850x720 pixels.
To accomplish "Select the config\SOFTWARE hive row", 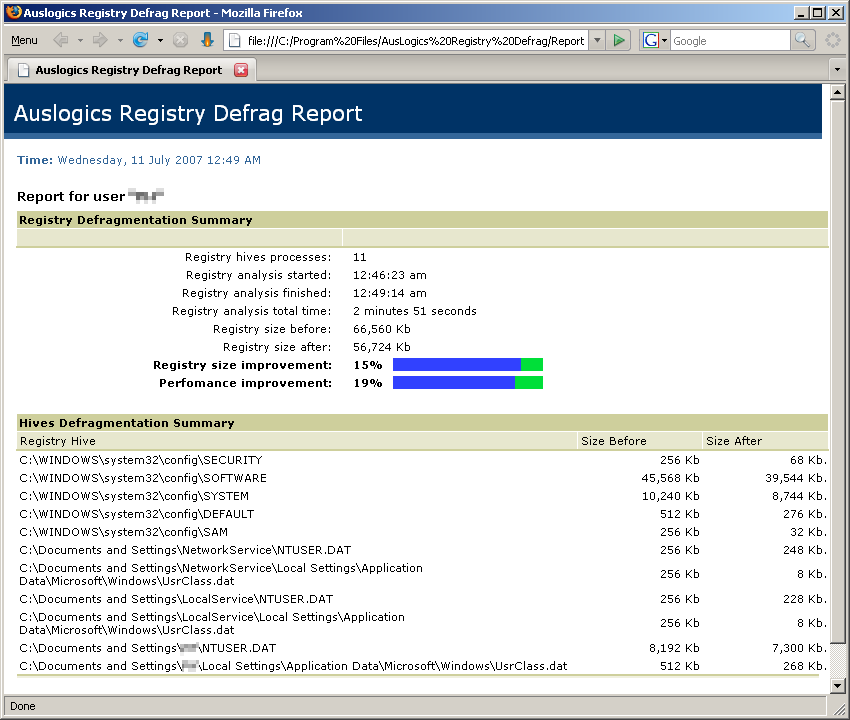I will pyautogui.click(x=422, y=478).
